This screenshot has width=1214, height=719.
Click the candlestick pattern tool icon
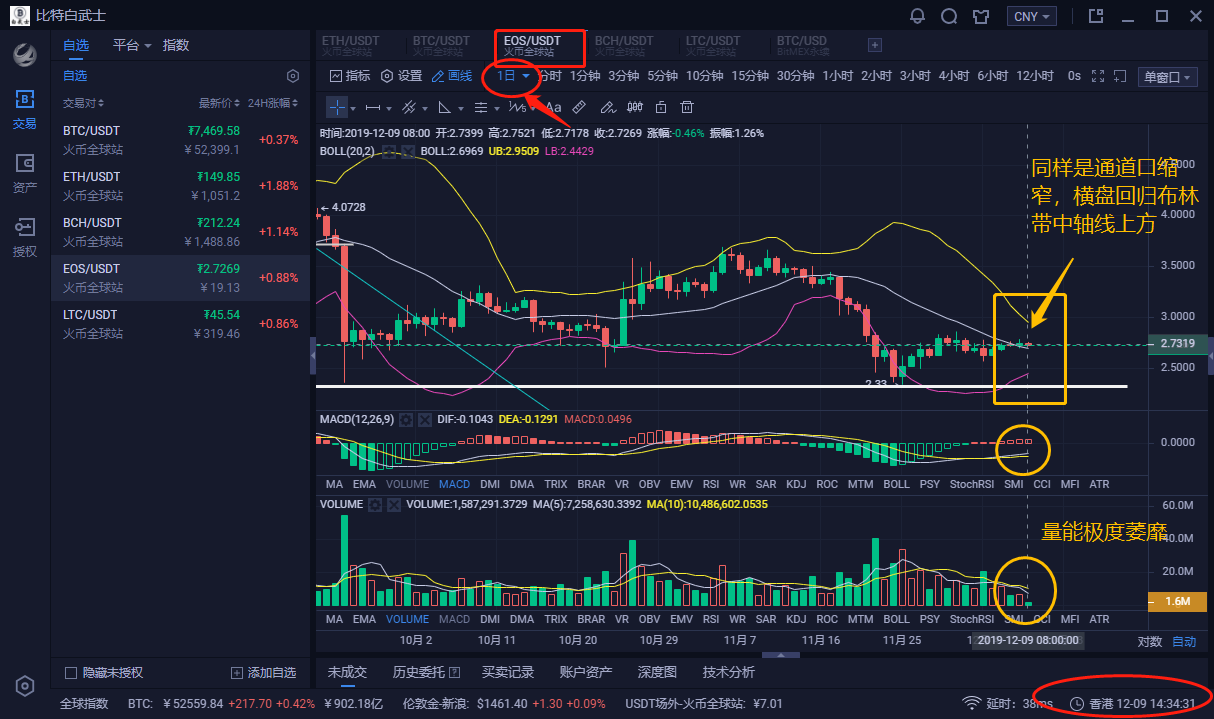pyautogui.click(x=634, y=107)
